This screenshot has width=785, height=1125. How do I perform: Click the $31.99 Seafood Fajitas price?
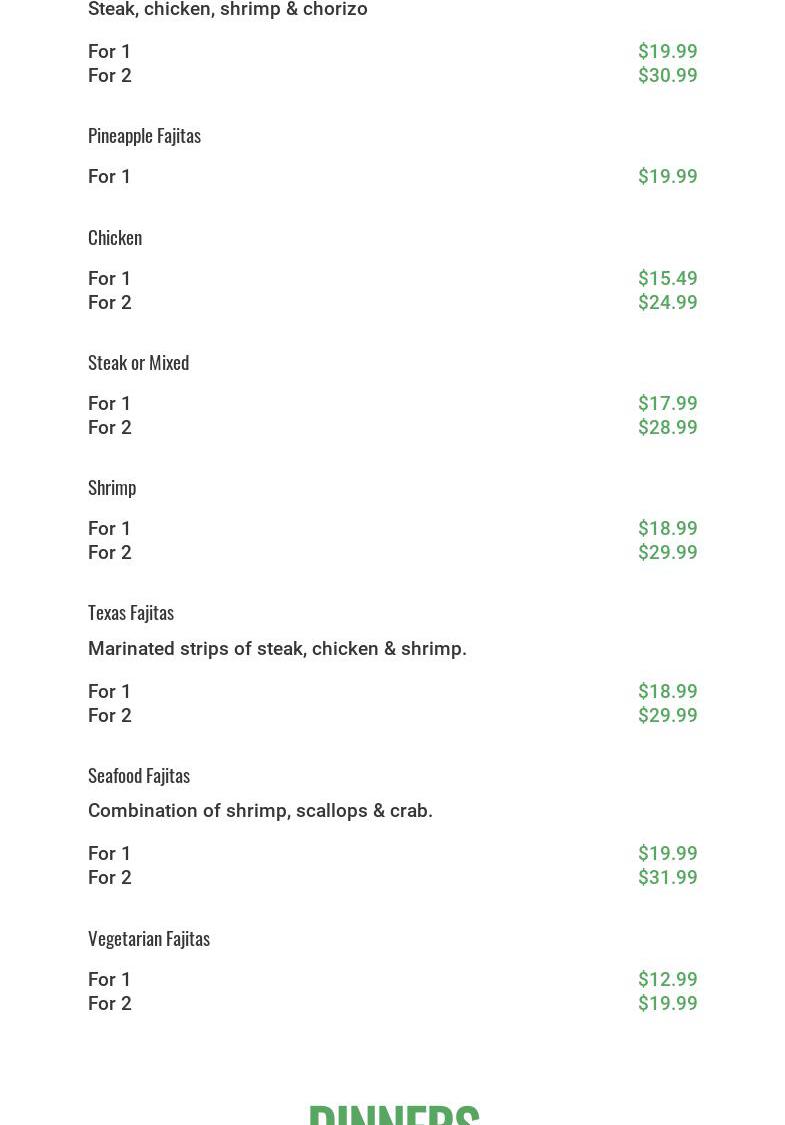667,878
